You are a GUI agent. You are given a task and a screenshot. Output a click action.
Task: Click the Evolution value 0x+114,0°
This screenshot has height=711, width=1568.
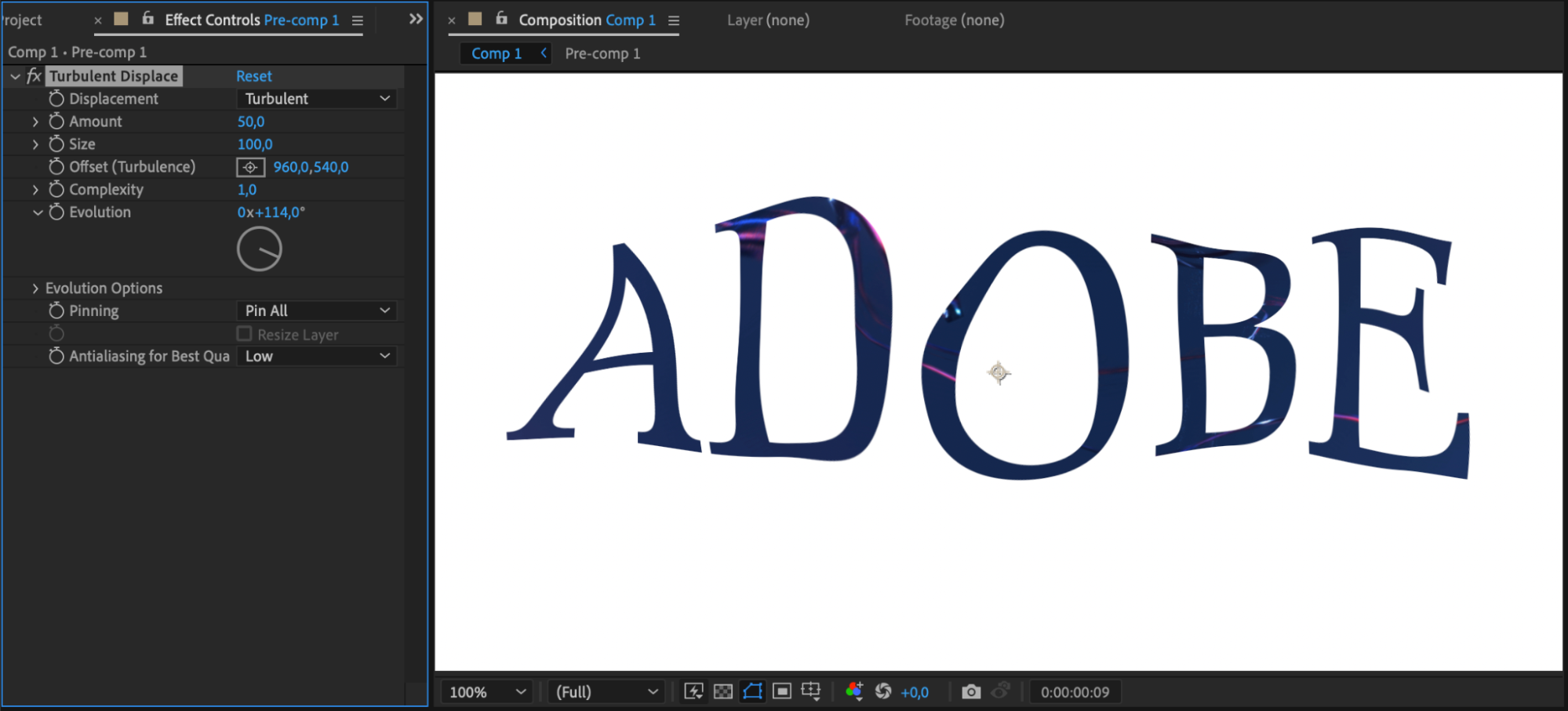(x=271, y=212)
